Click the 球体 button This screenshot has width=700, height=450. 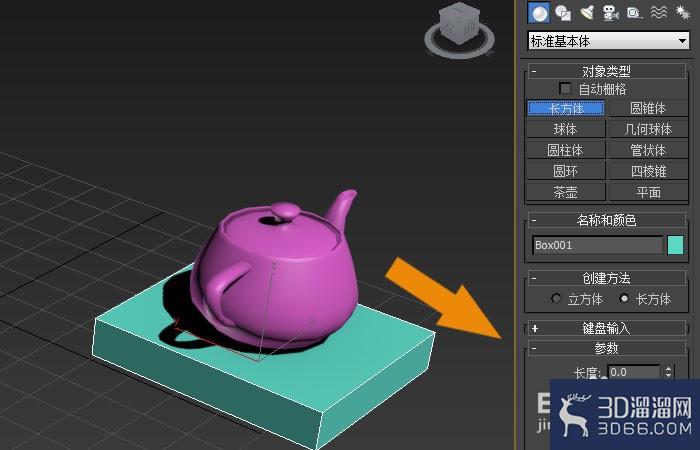pyautogui.click(x=566, y=129)
